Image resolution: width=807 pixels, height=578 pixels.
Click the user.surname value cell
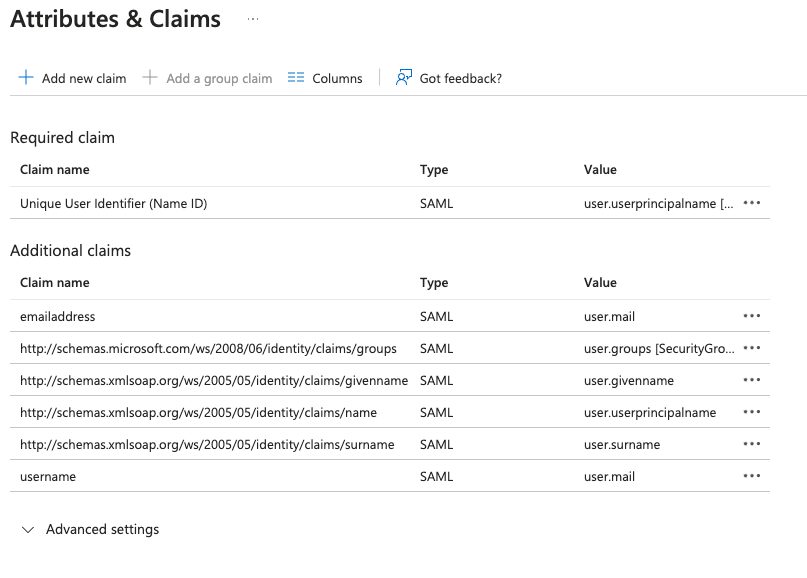(x=622, y=444)
